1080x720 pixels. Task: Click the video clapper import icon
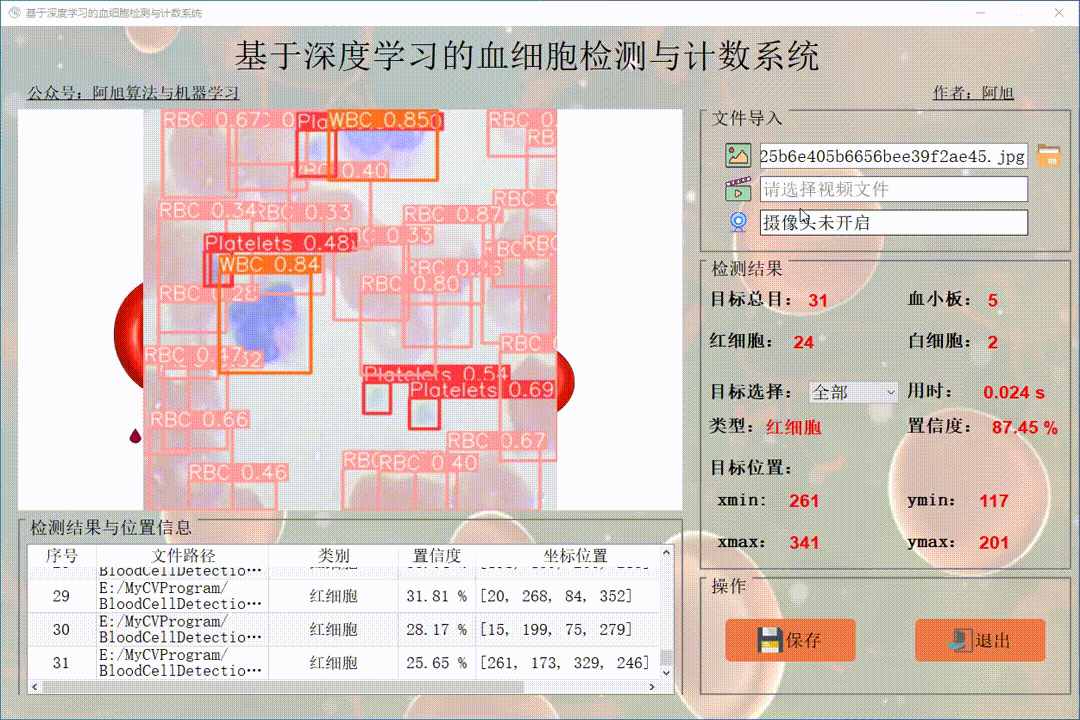click(x=738, y=189)
